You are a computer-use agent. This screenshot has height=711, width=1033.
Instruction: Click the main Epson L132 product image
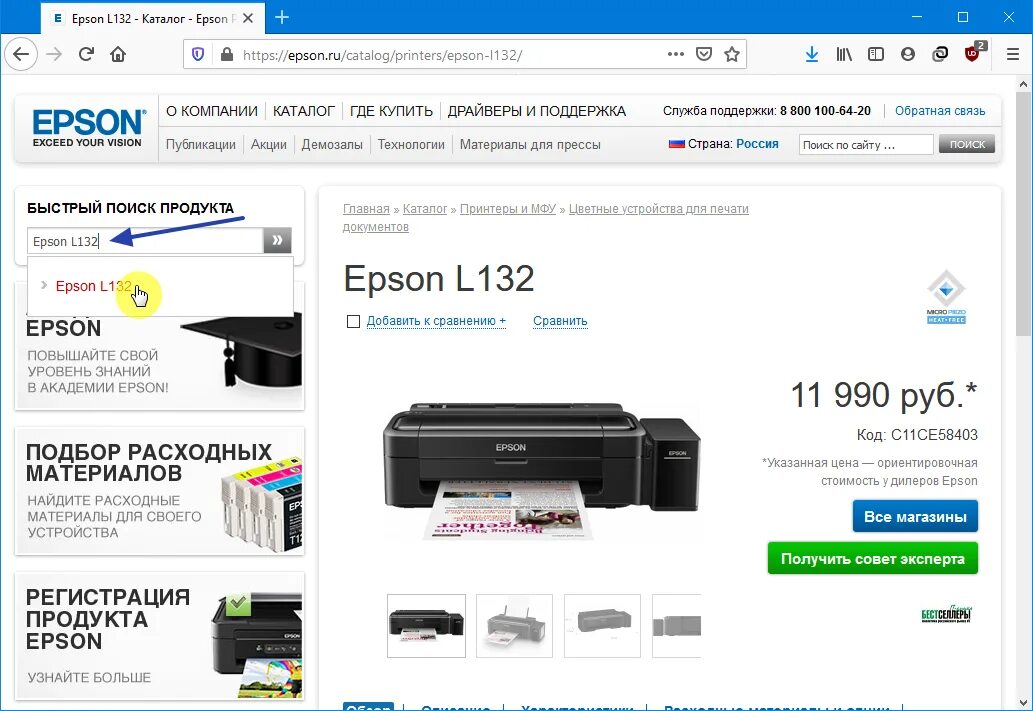(542, 470)
